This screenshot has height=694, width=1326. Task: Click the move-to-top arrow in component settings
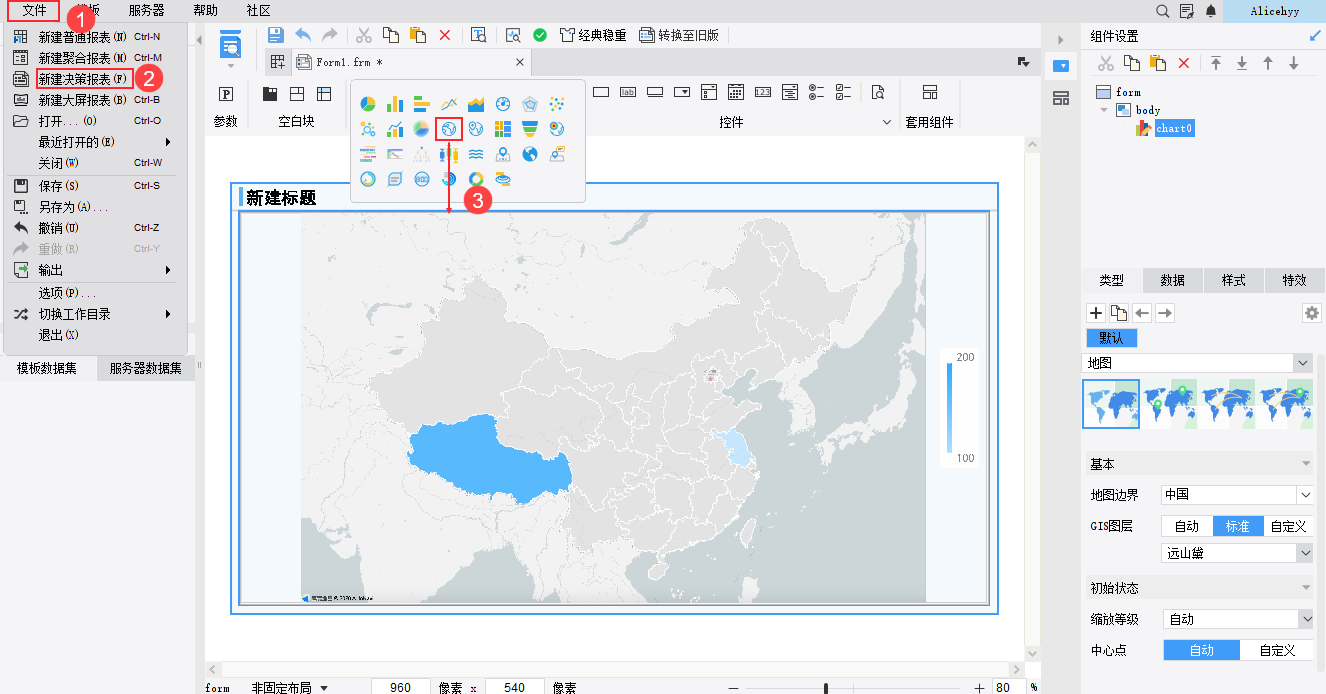click(1216, 63)
